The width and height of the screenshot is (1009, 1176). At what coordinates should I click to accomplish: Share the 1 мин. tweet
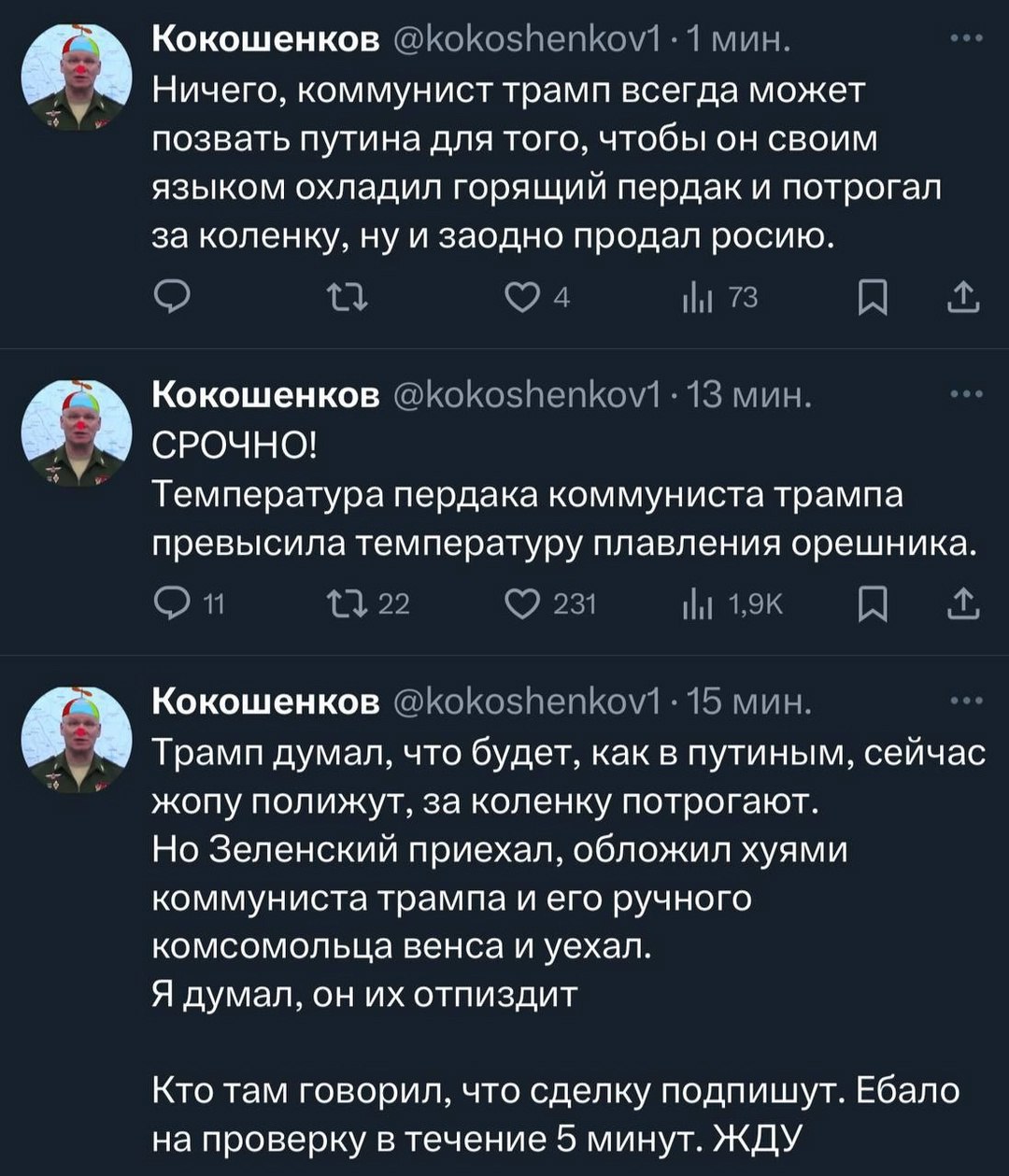[x=963, y=299]
